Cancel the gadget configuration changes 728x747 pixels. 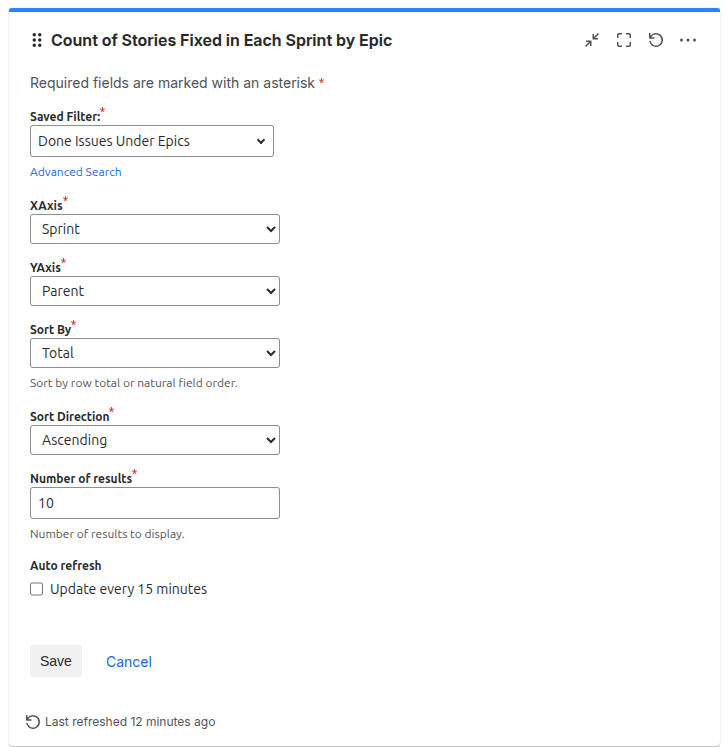pyautogui.click(x=129, y=662)
